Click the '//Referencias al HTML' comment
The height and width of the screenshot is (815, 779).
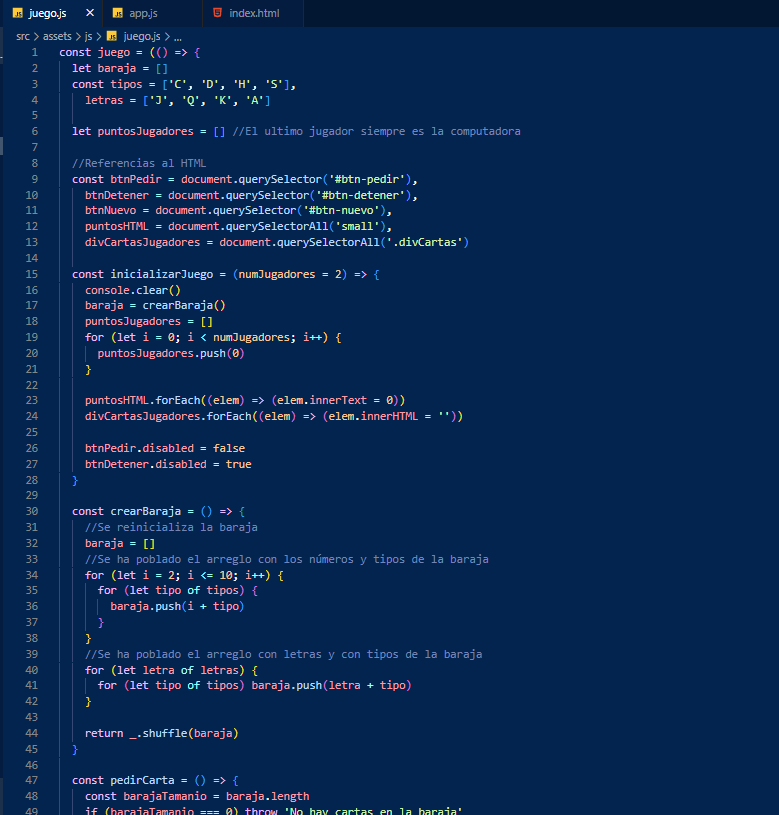(x=139, y=163)
